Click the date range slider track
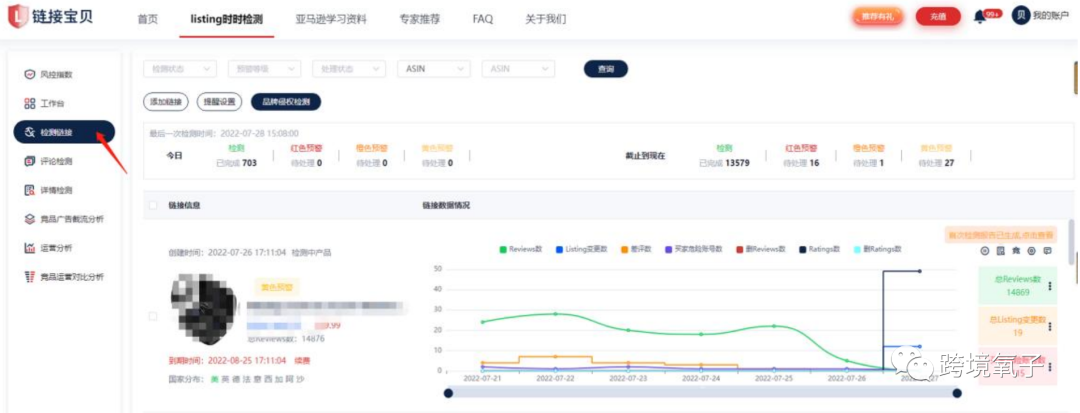 [x=702, y=392]
